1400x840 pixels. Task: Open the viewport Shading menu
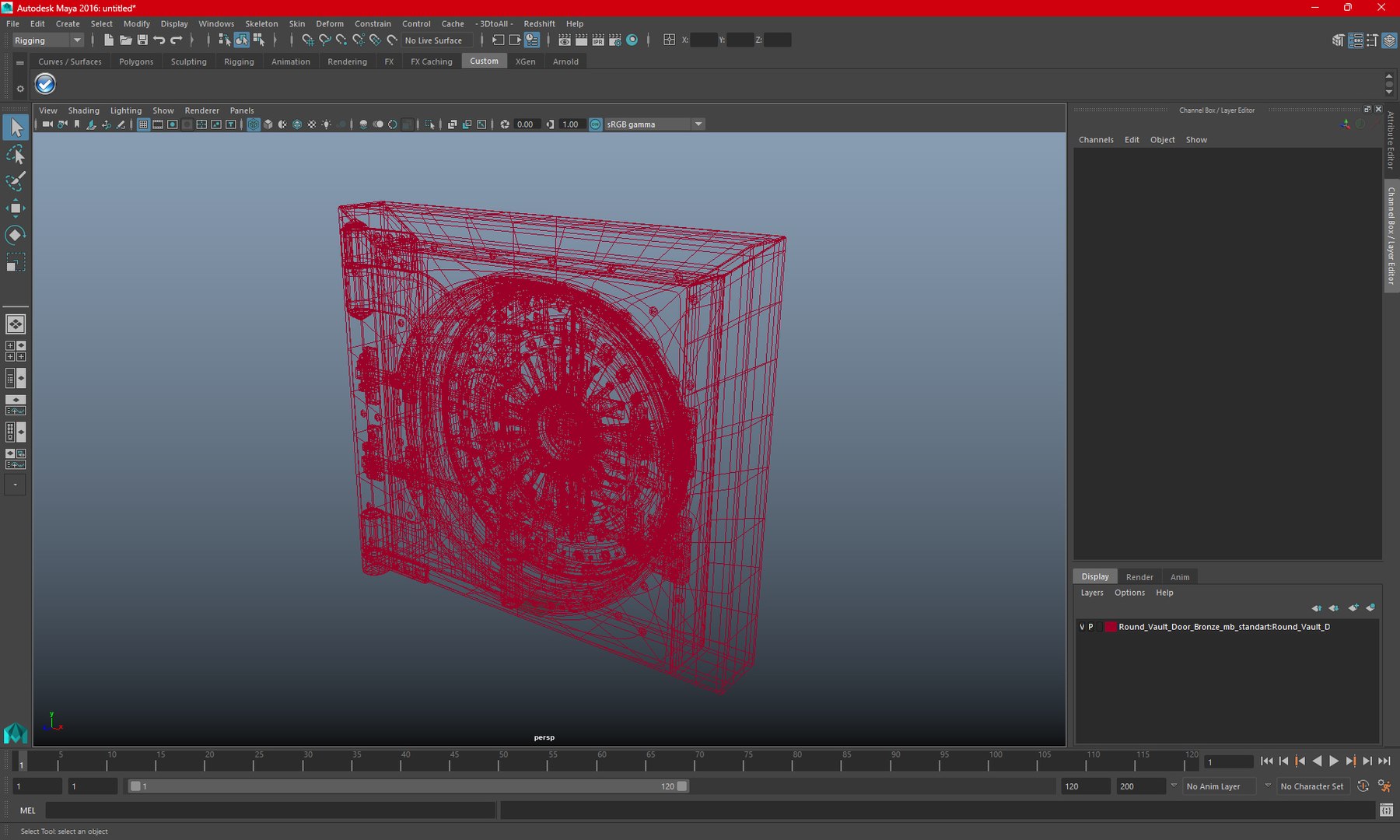[x=83, y=110]
